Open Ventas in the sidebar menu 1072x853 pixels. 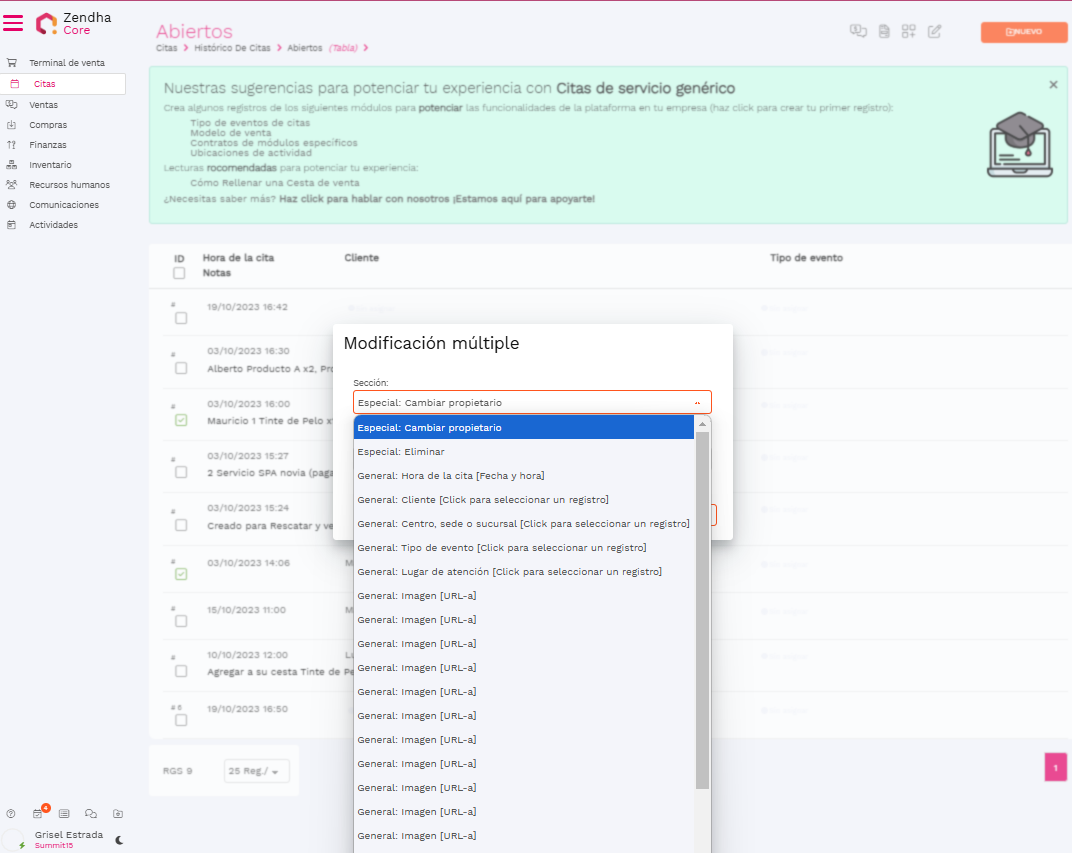(43, 105)
